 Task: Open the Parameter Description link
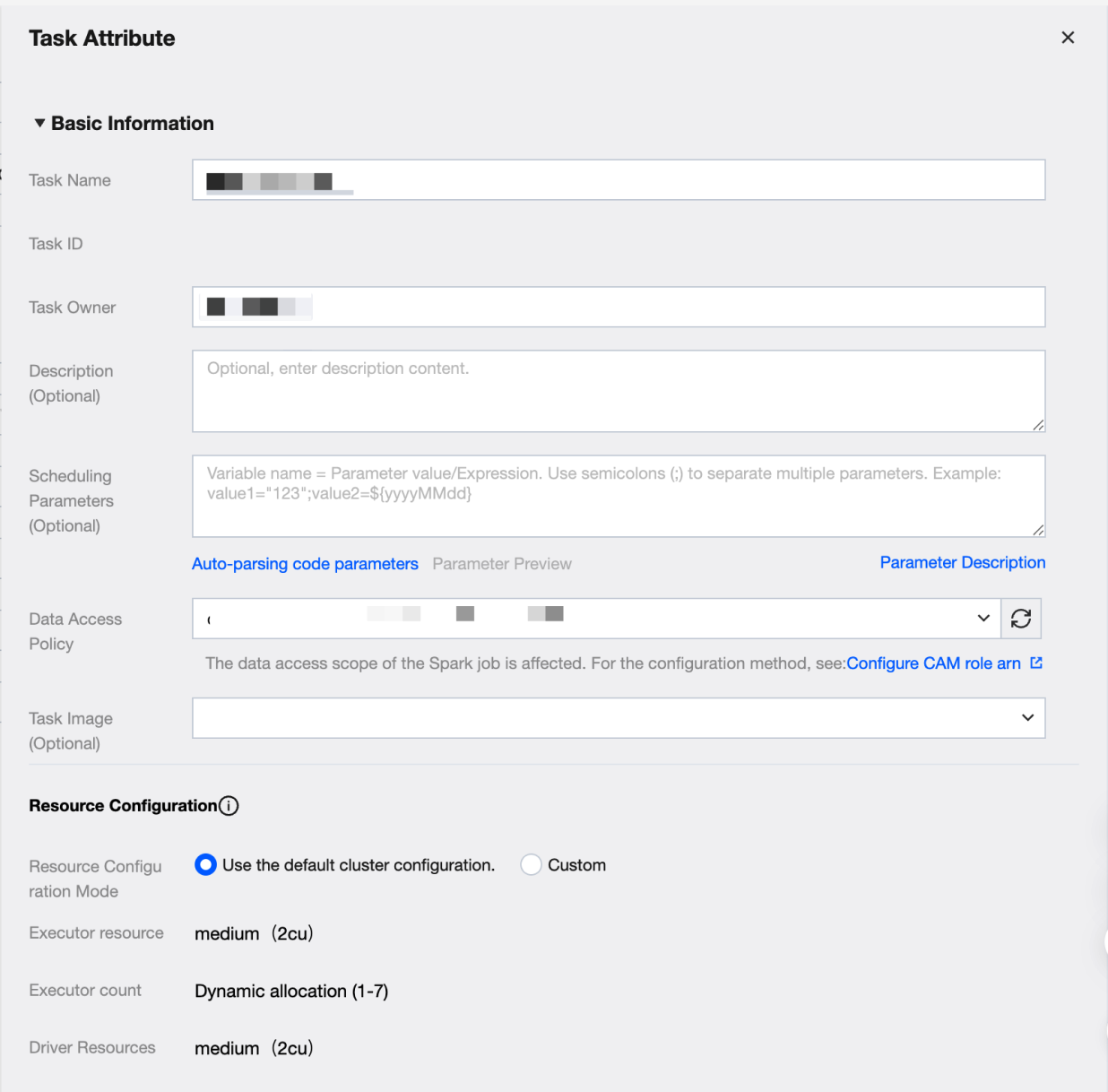[x=962, y=563]
